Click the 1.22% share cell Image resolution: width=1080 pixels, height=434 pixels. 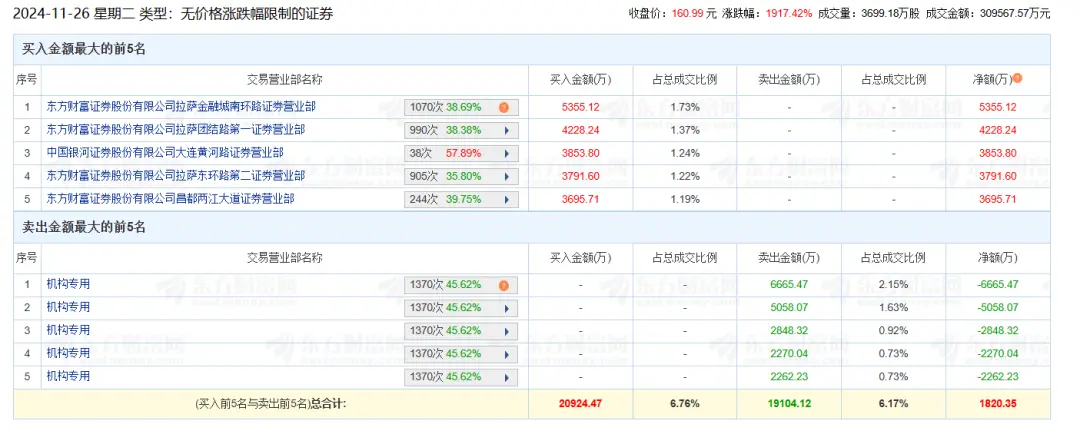685,176
